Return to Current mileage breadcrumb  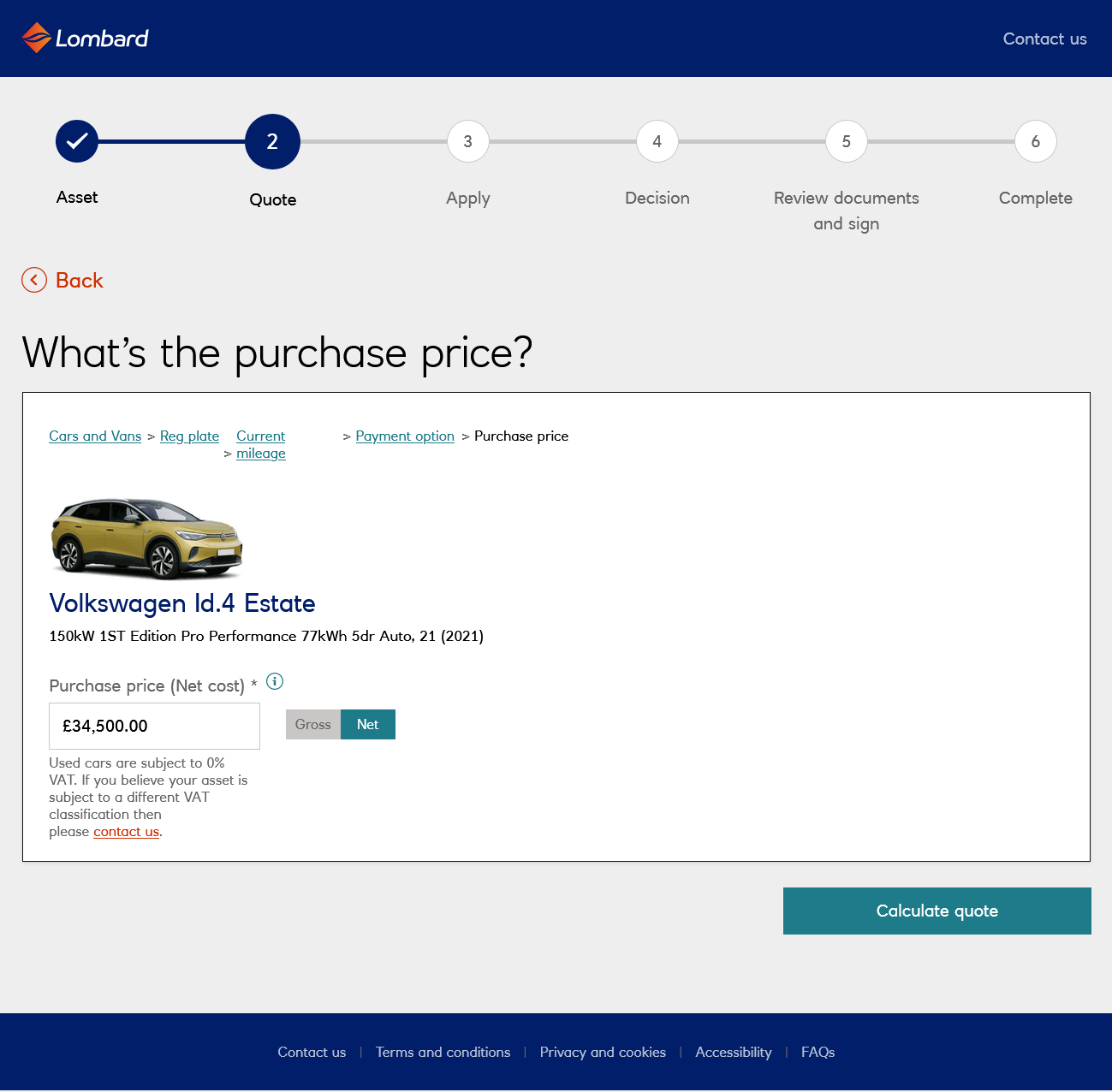[261, 445]
